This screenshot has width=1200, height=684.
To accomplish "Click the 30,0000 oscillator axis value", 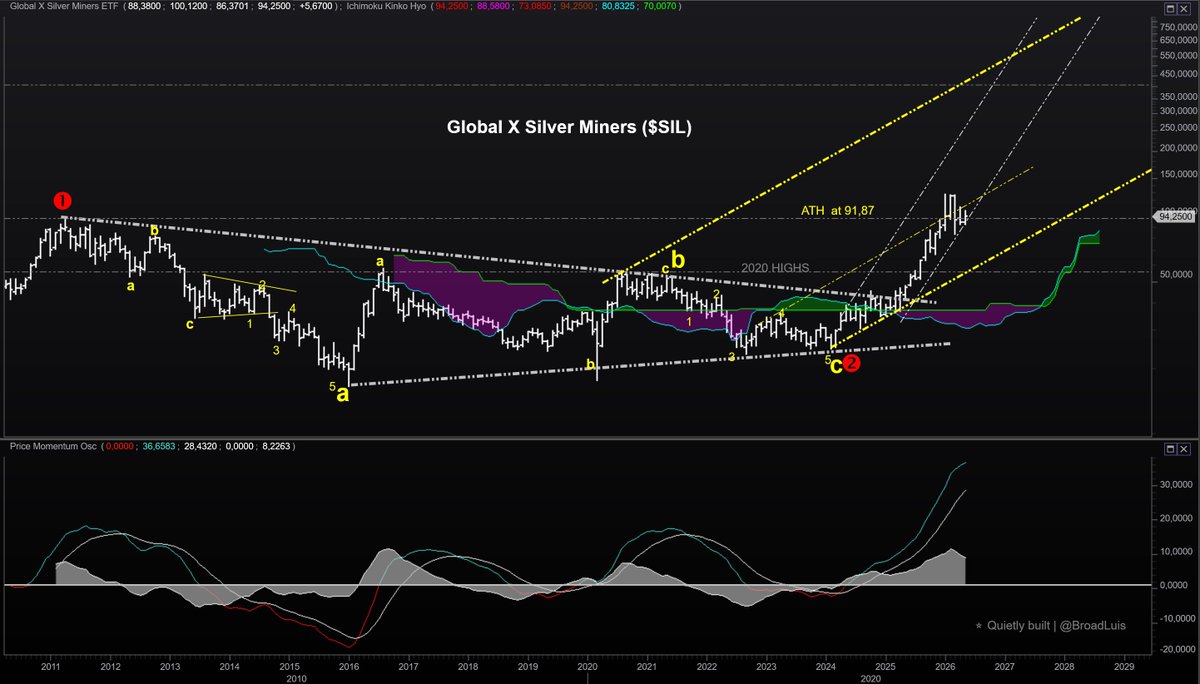I will click(x=1174, y=485).
